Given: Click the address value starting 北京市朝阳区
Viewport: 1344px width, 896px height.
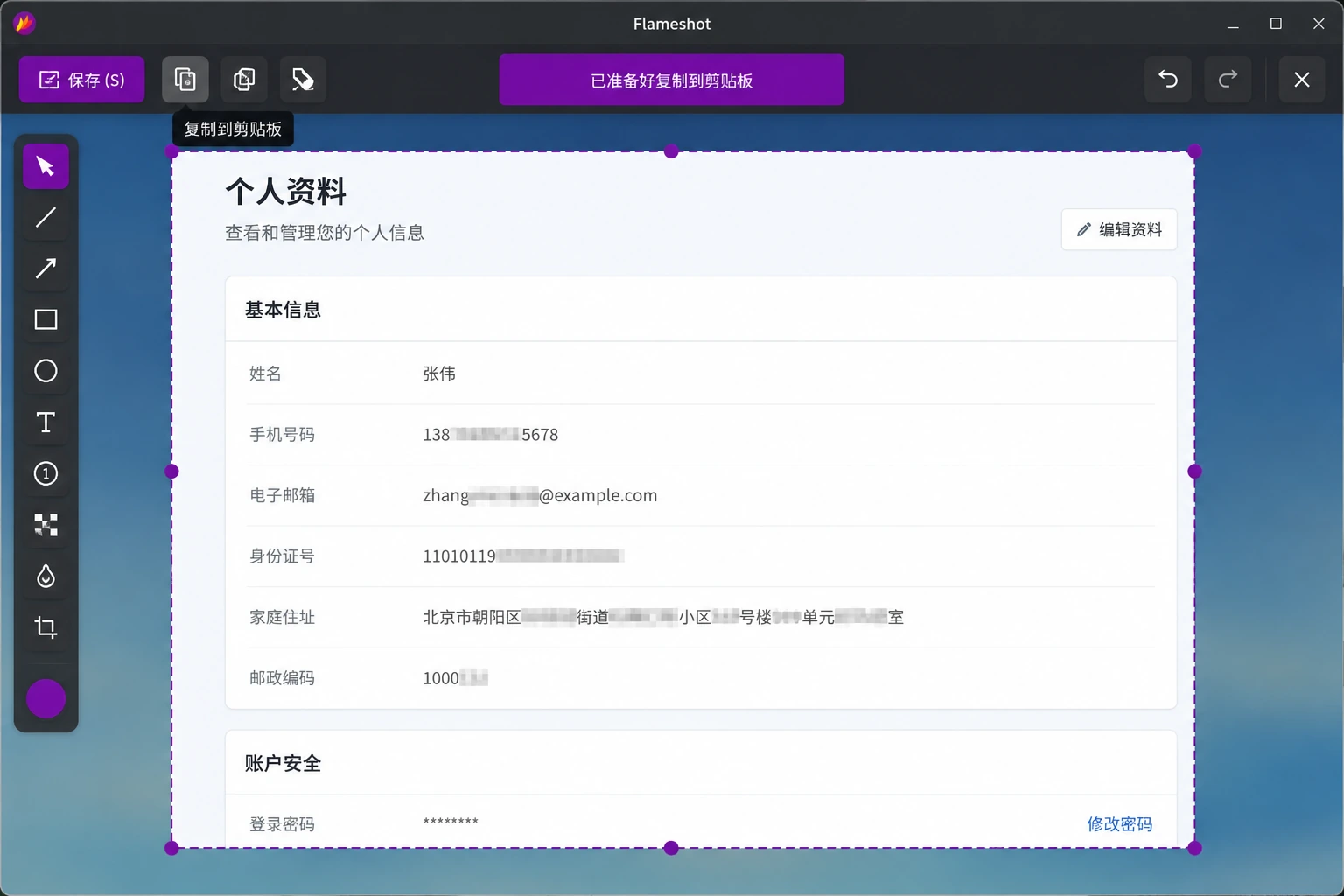Looking at the screenshot, I should click(x=663, y=617).
